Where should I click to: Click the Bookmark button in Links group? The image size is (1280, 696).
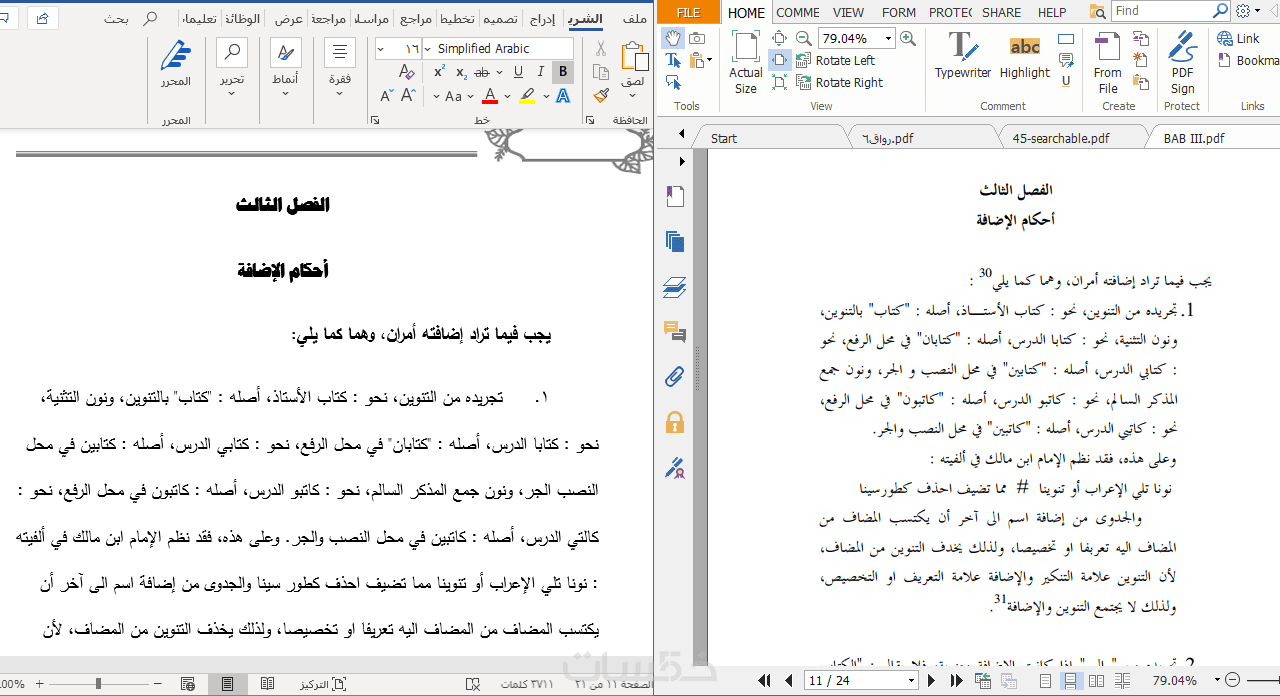1250,60
